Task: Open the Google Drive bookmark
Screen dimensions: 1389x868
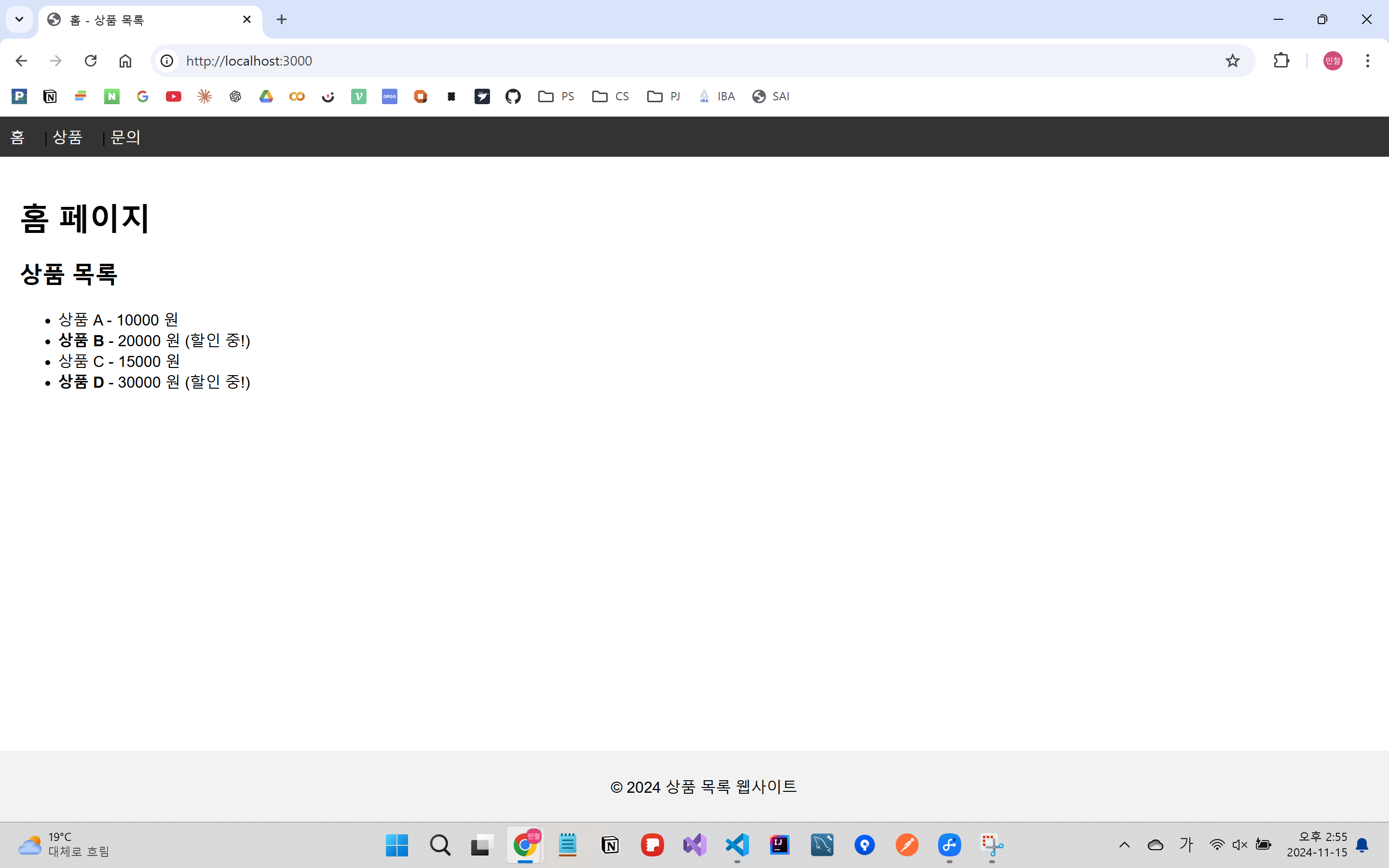Action: pos(266,96)
